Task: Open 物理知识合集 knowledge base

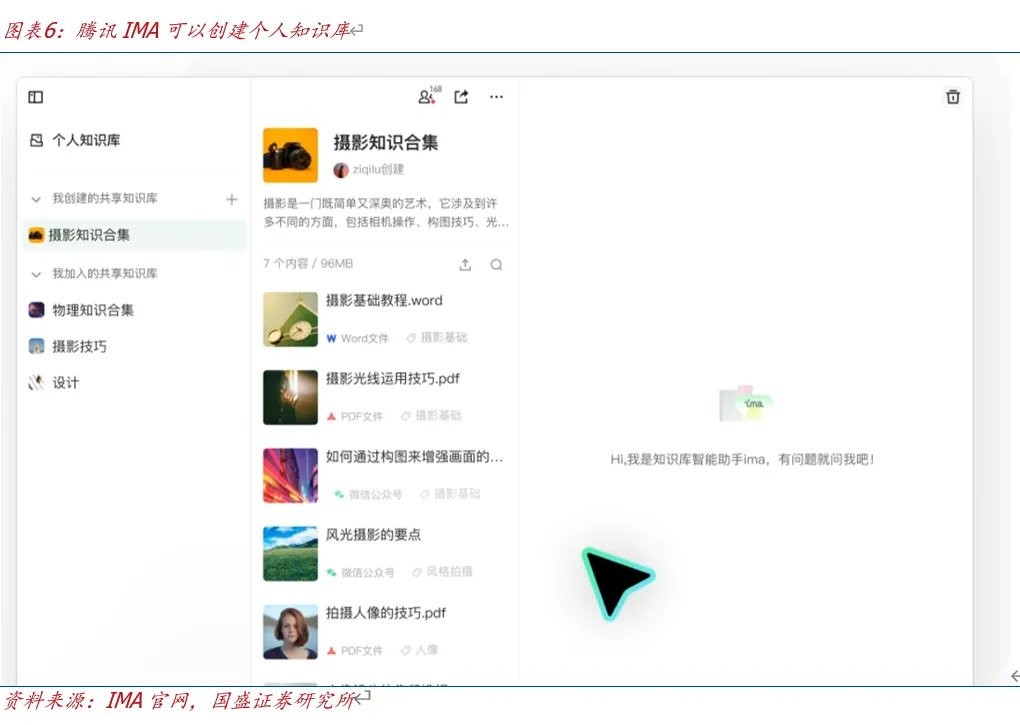Action: click(92, 310)
